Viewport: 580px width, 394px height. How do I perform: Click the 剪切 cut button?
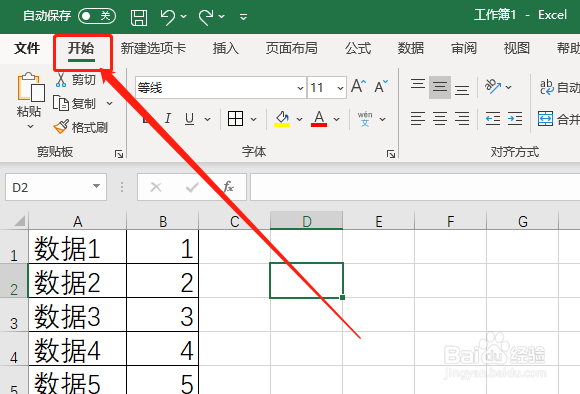(76, 80)
